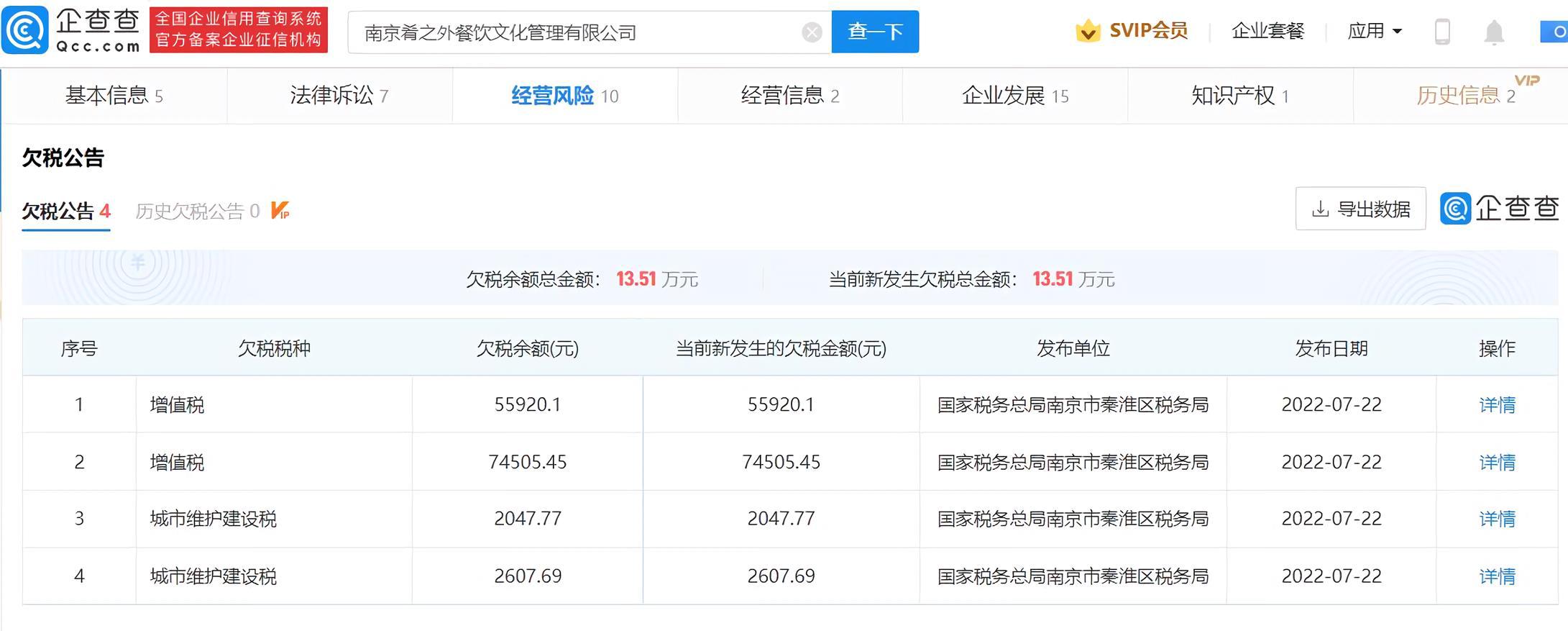Open 详情 for row 1 增值税 55920.1
Viewport: 1568px width, 631px height.
[1497, 405]
